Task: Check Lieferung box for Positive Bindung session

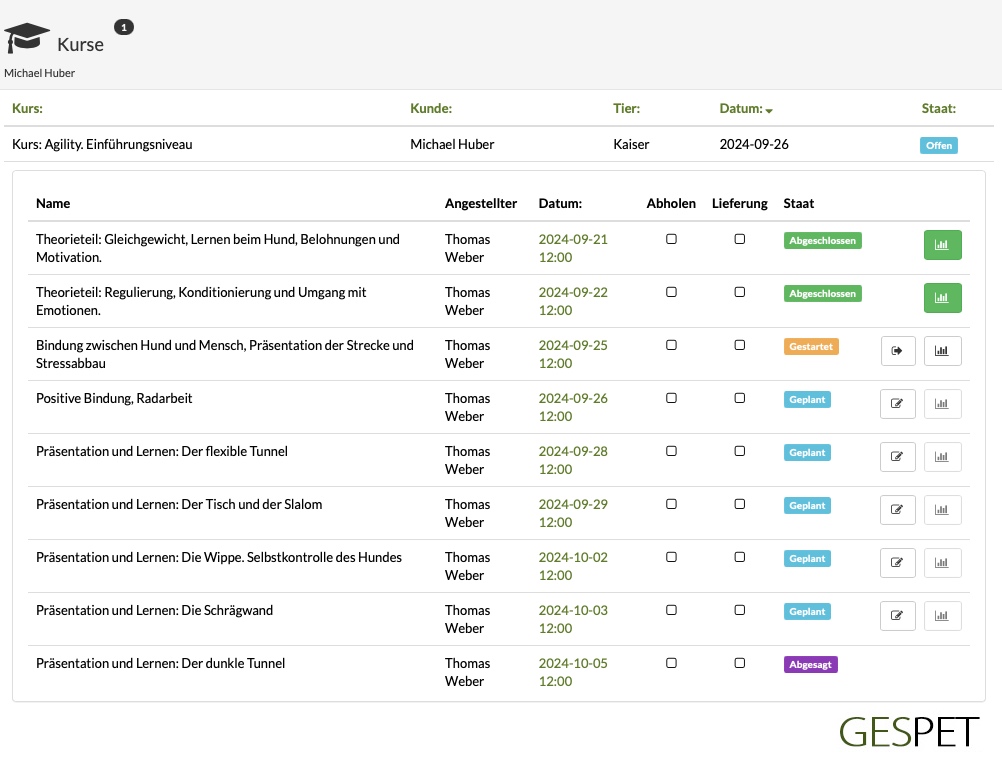Action: pyautogui.click(x=739, y=398)
